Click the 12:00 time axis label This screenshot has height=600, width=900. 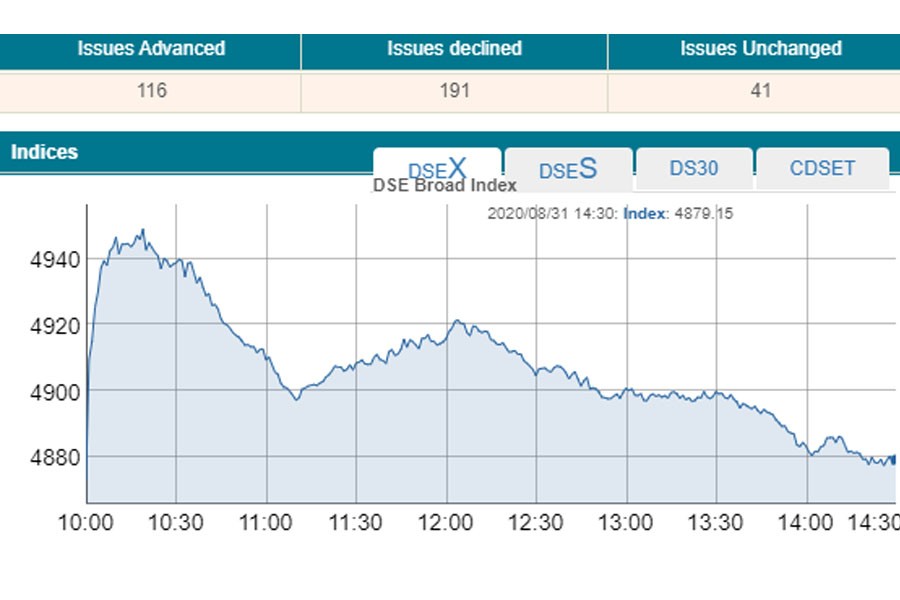(446, 522)
